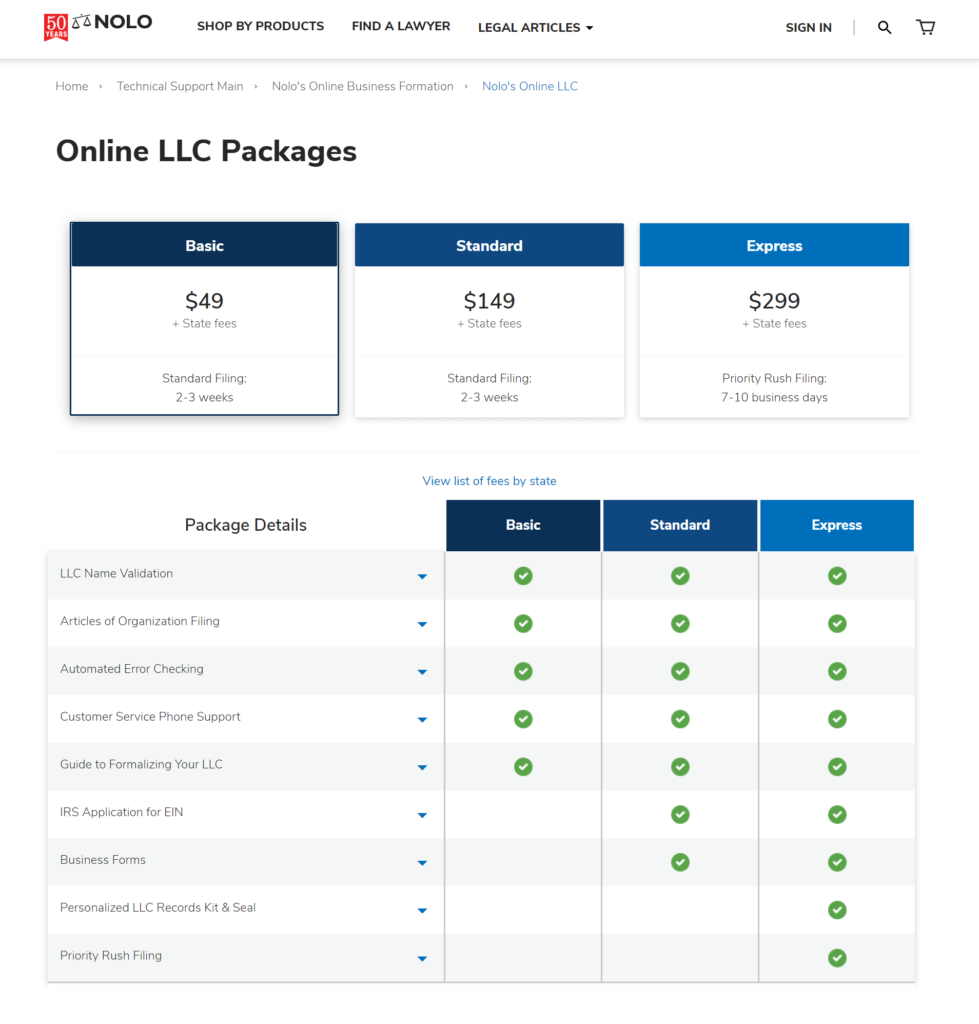Click Standard column header in details table

(x=680, y=525)
